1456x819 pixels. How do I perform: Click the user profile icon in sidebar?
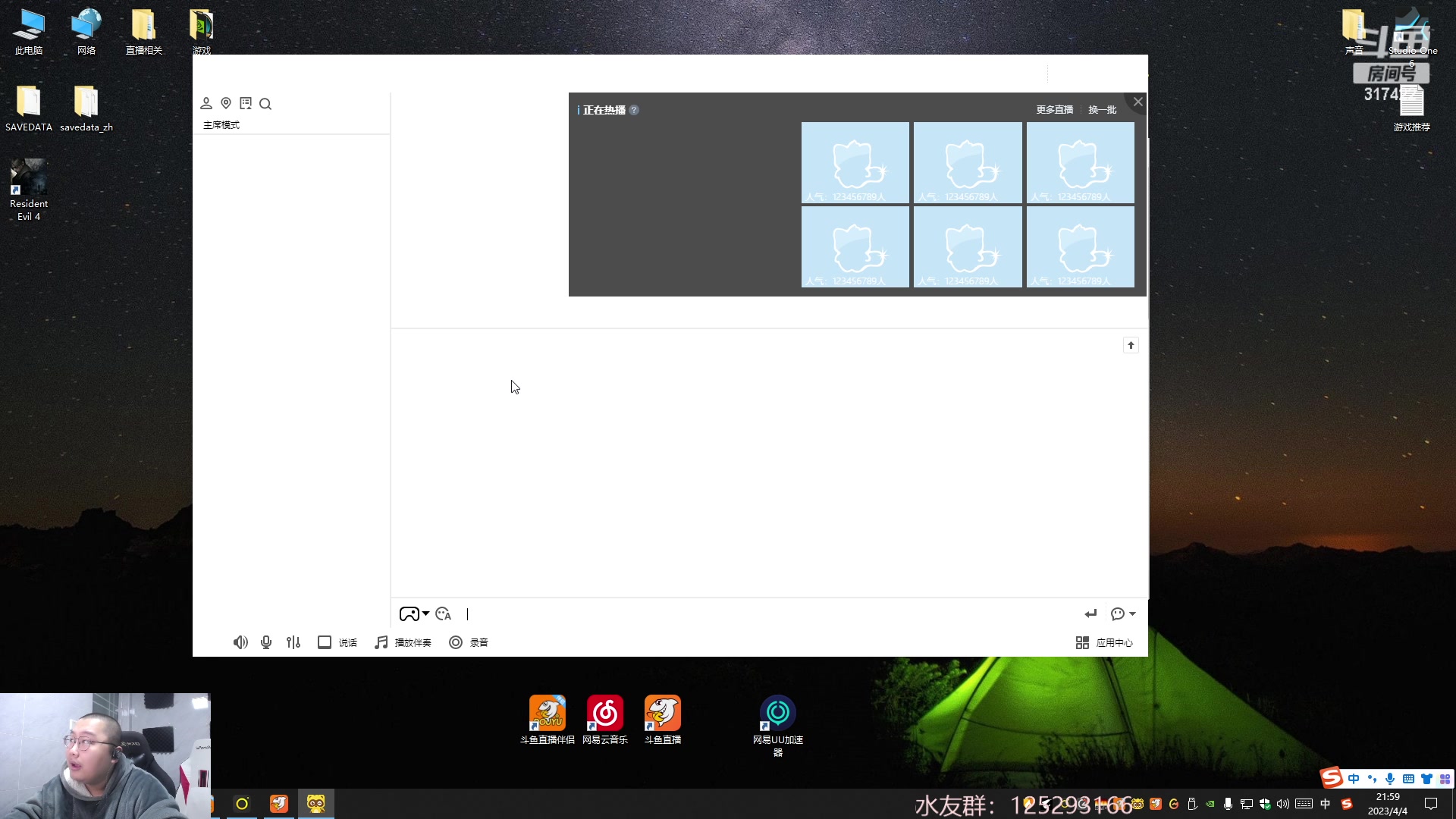pos(206,103)
